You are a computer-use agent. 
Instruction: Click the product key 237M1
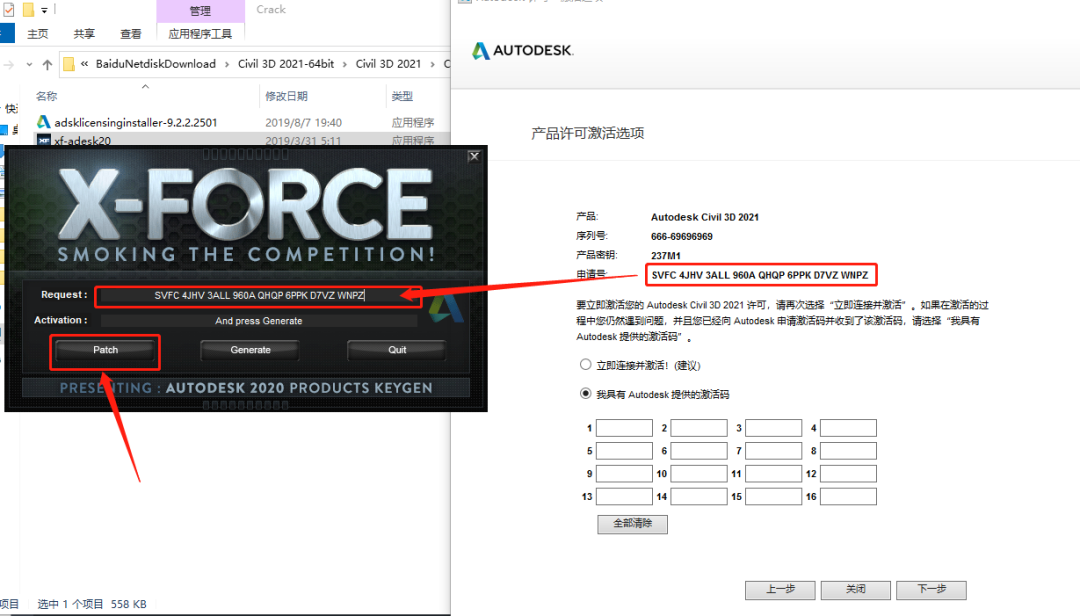pos(665,256)
